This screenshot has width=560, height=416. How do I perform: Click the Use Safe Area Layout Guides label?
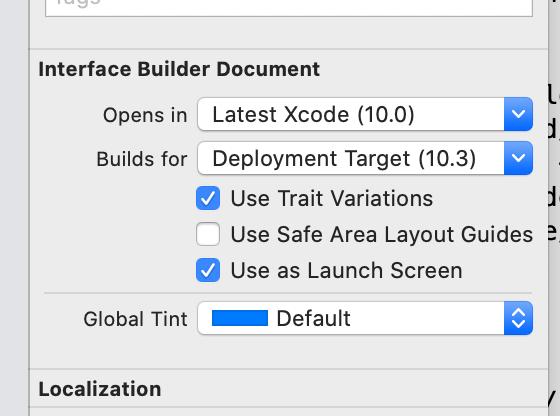pos(382,235)
